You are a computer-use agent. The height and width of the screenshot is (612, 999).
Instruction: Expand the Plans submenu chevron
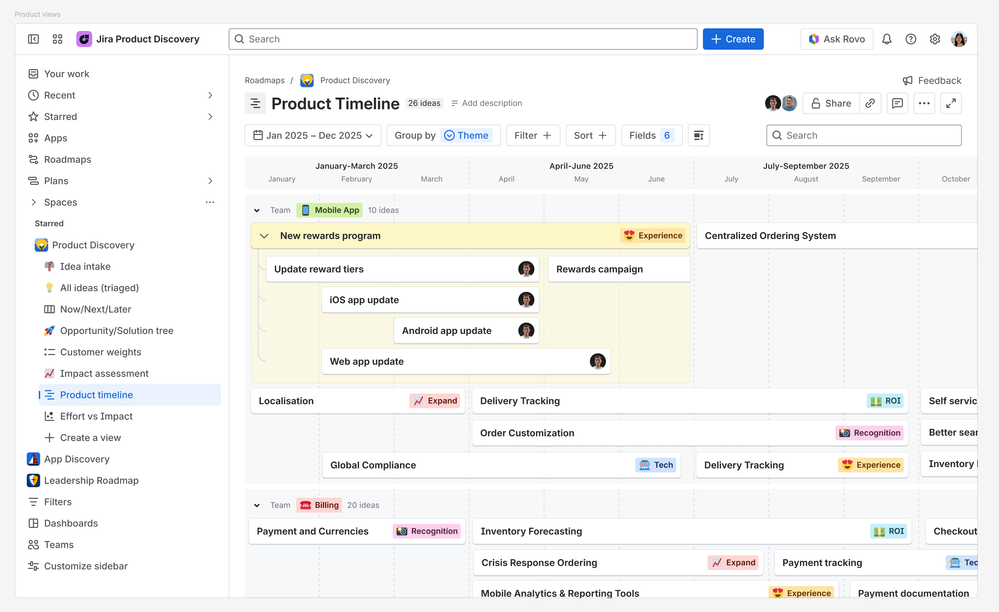pyautogui.click(x=210, y=181)
